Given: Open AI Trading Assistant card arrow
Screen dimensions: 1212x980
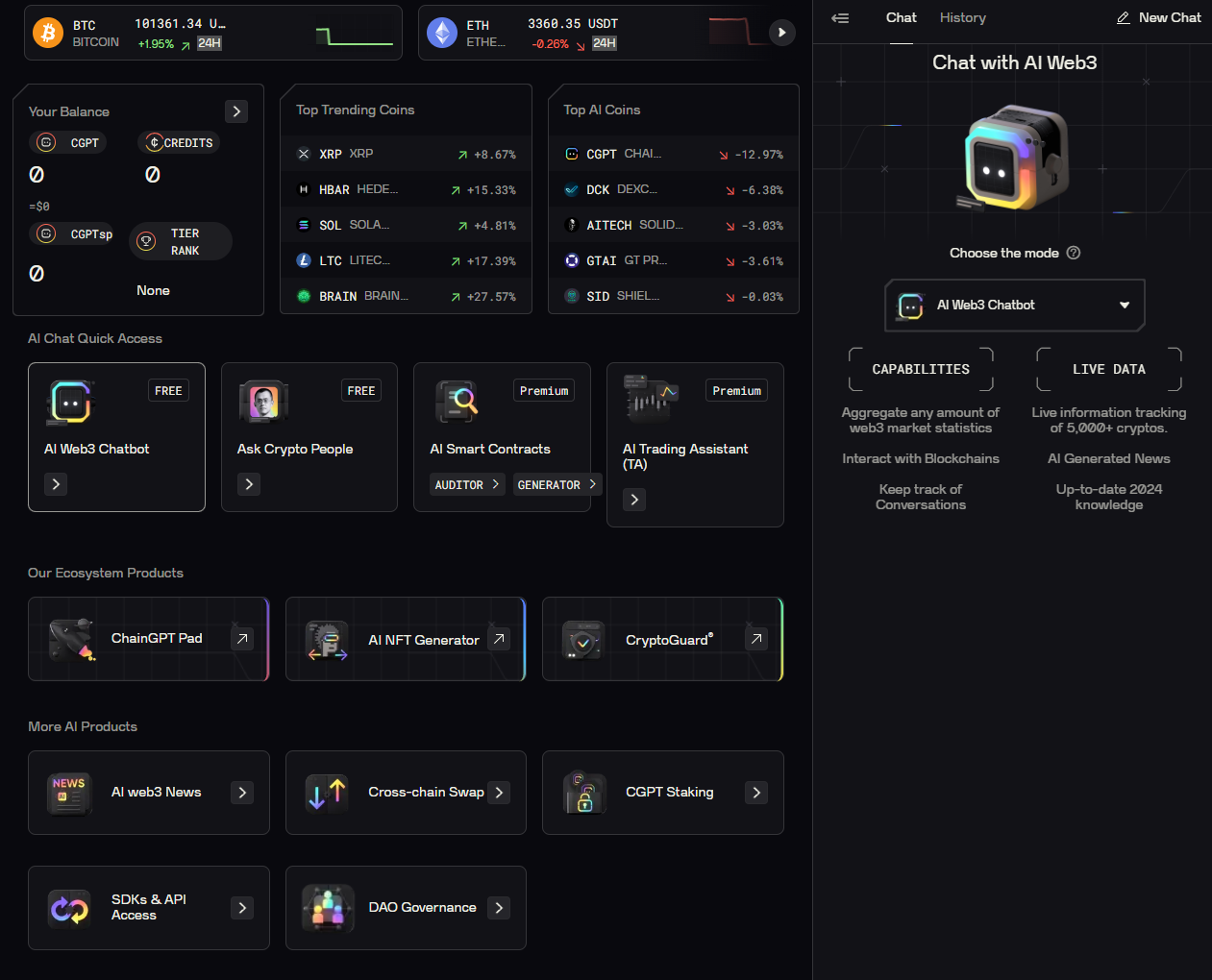Looking at the screenshot, I should pyautogui.click(x=634, y=500).
